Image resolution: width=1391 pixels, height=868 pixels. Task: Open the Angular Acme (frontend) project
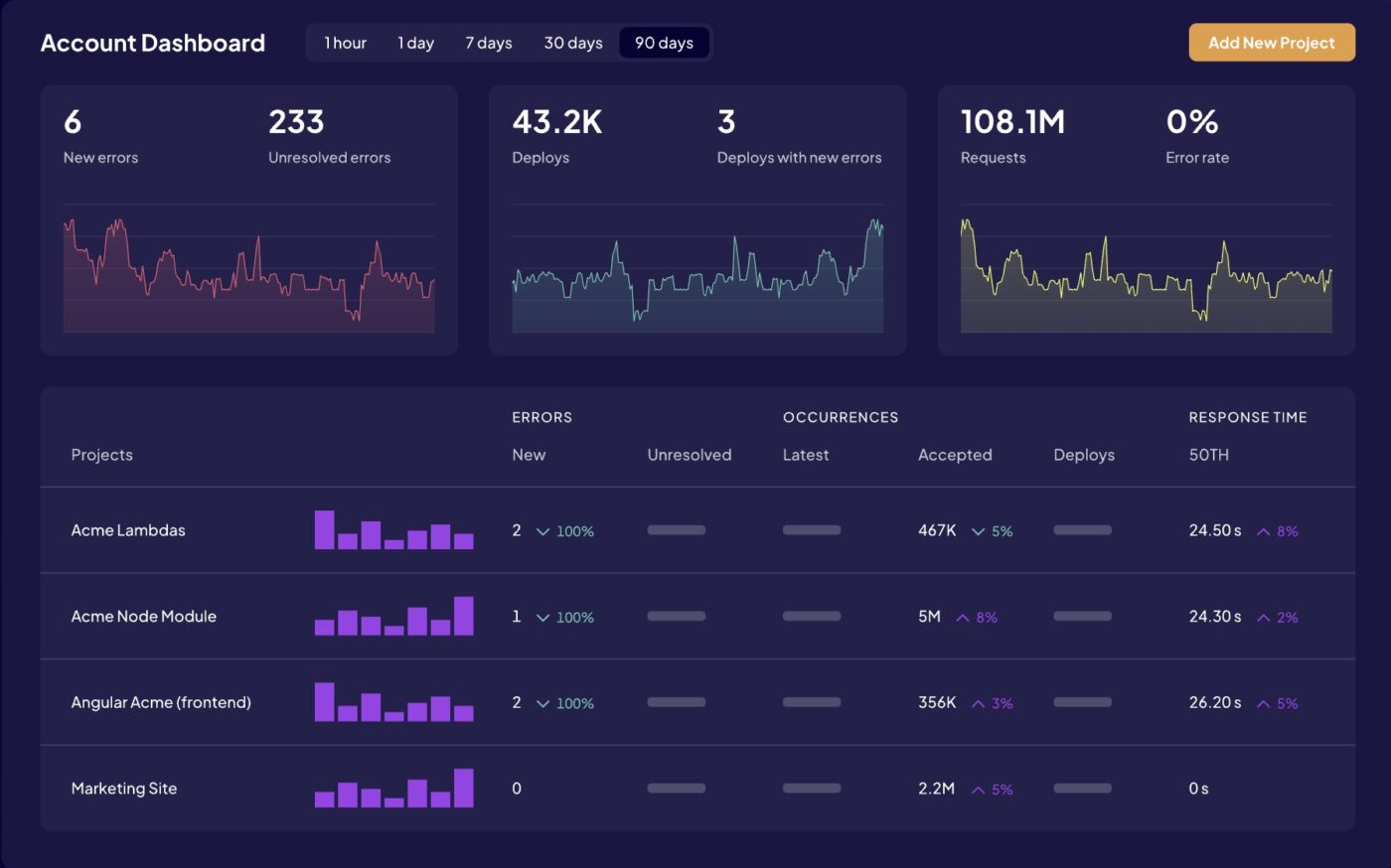tap(161, 702)
